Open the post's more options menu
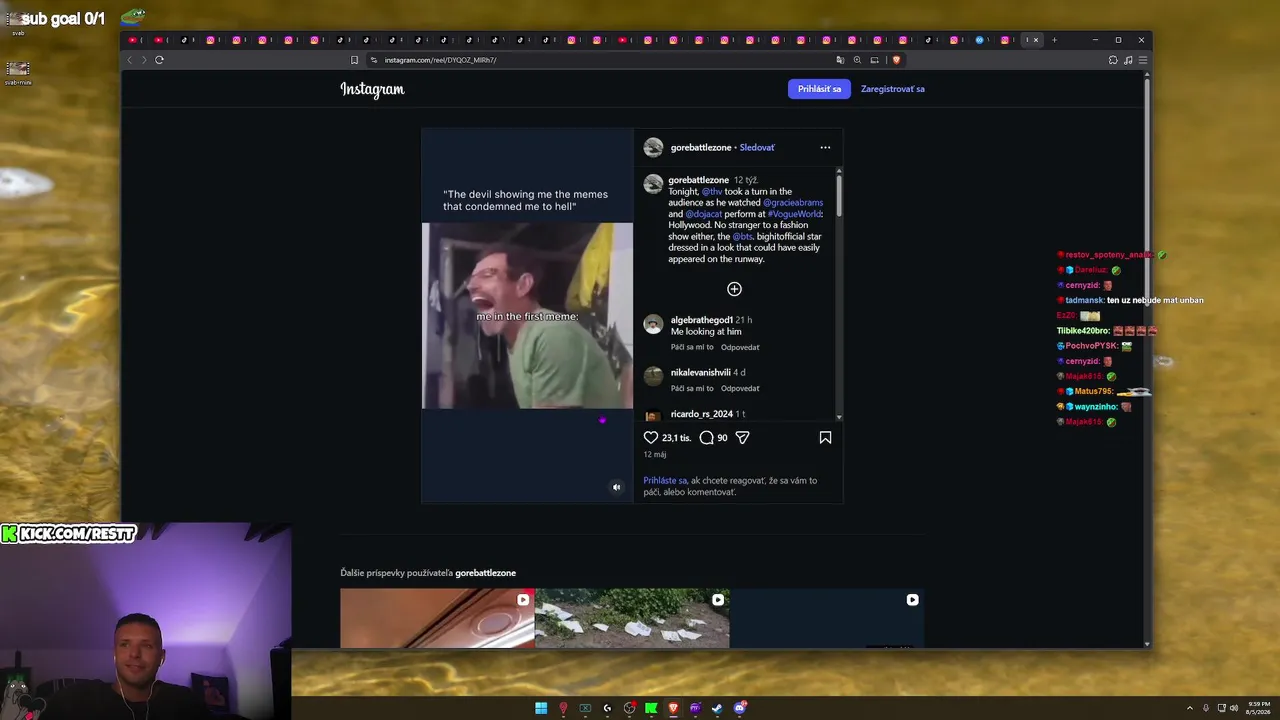 825,148
